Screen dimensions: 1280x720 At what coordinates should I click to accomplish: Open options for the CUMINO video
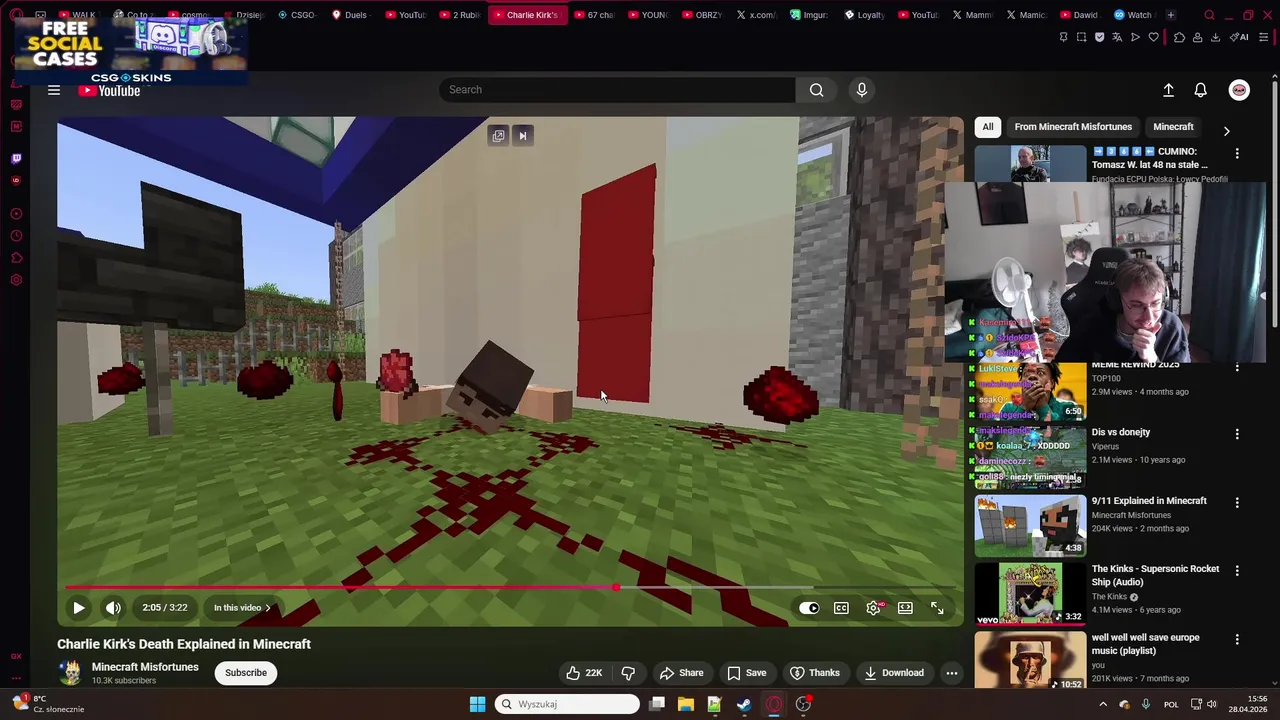point(1237,154)
